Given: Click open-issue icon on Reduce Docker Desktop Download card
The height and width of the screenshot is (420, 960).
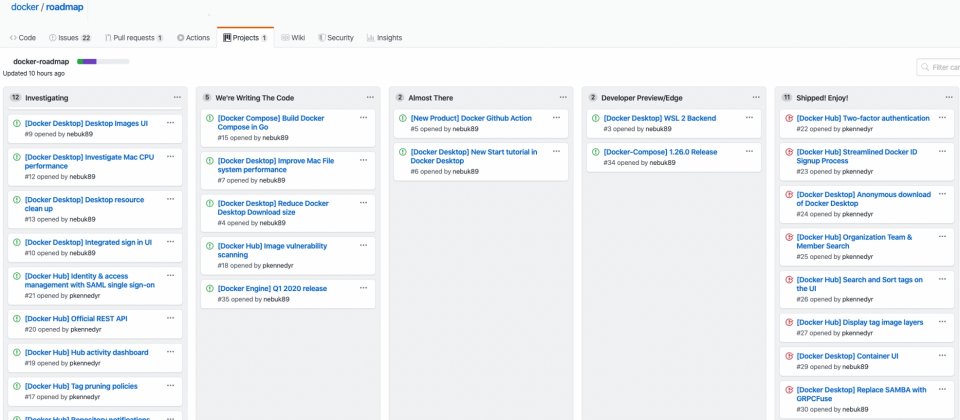Looking at the screenshot, I should pos(209,203).
